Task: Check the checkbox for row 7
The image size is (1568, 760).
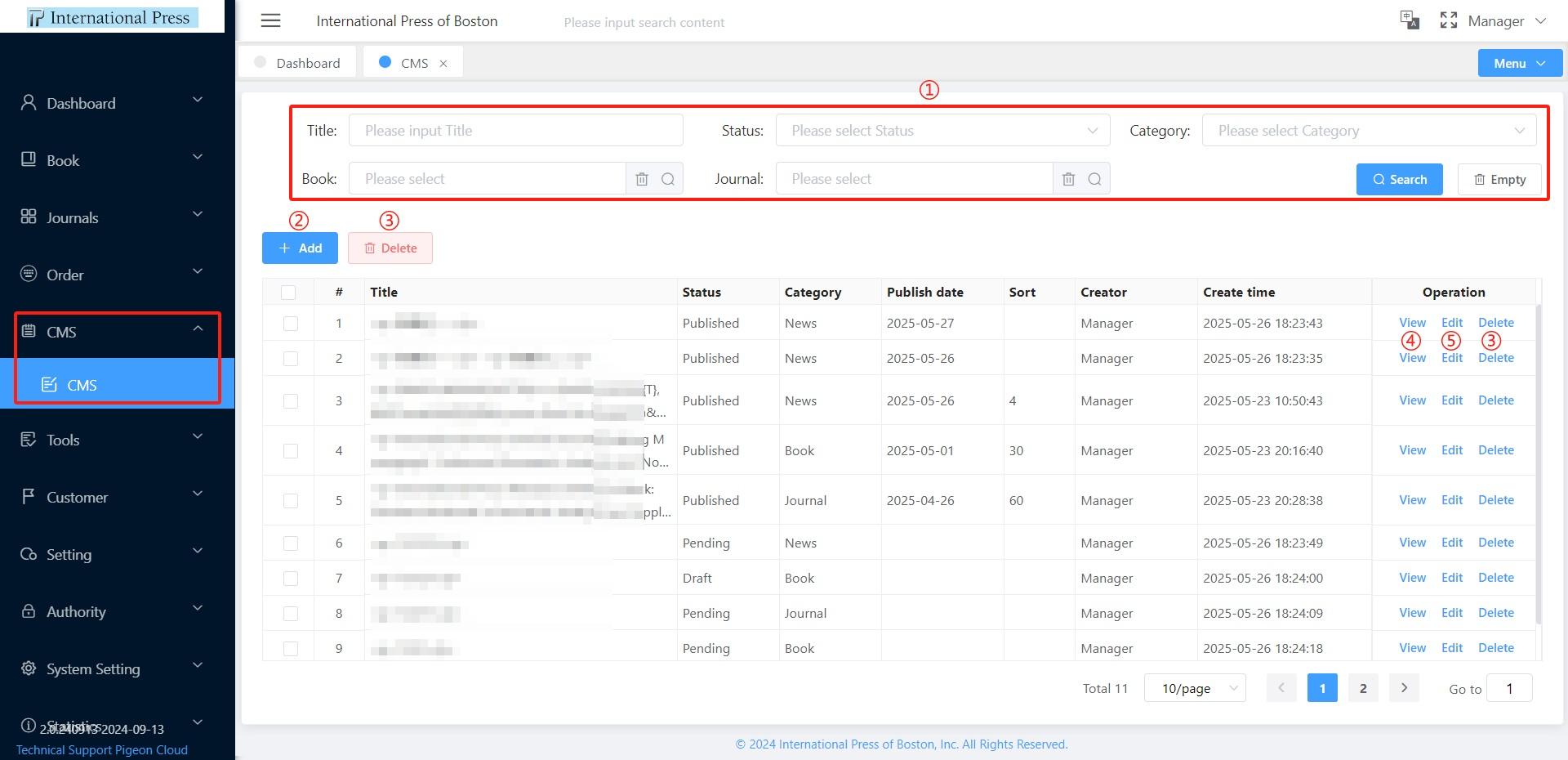Action: pos(291,579)
